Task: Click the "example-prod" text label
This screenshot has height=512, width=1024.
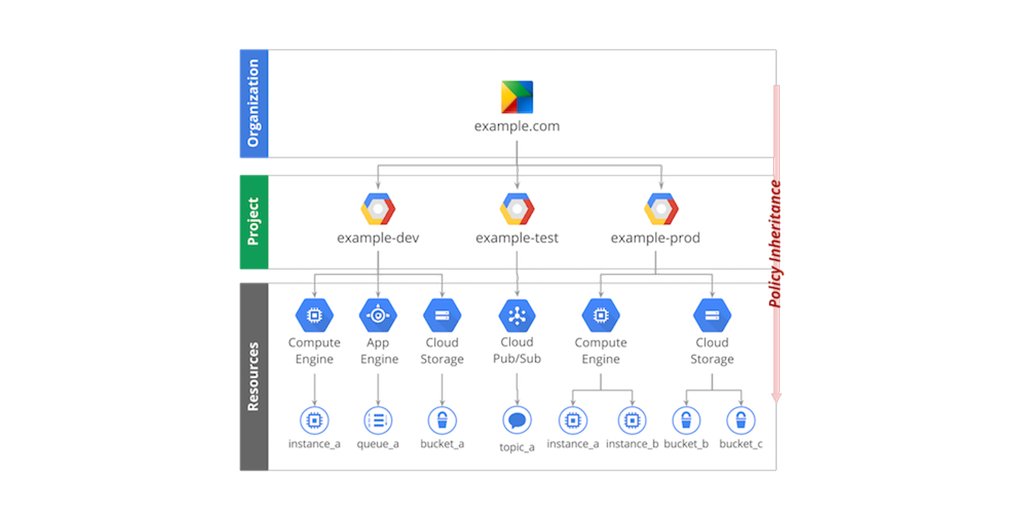Action: [x=655, y=238]
